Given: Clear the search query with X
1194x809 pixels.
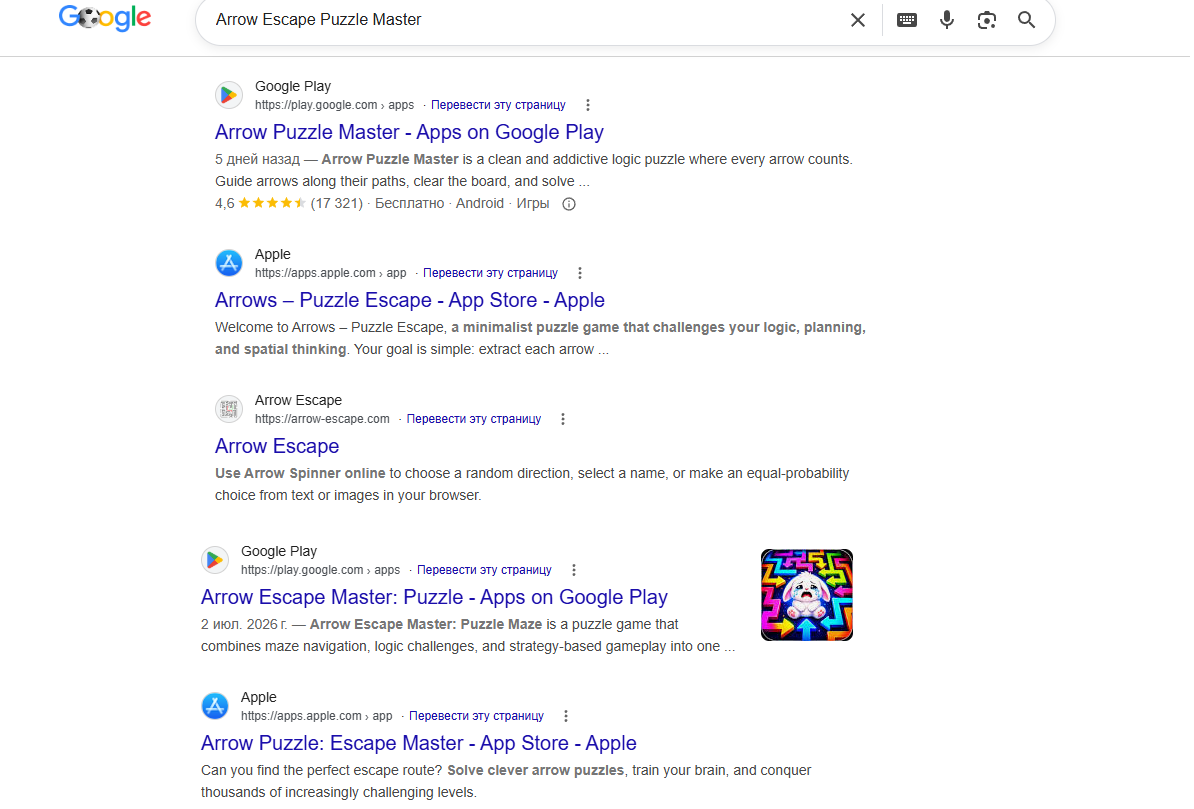Looking at the screenshot, I should click(x=860, y=20).
